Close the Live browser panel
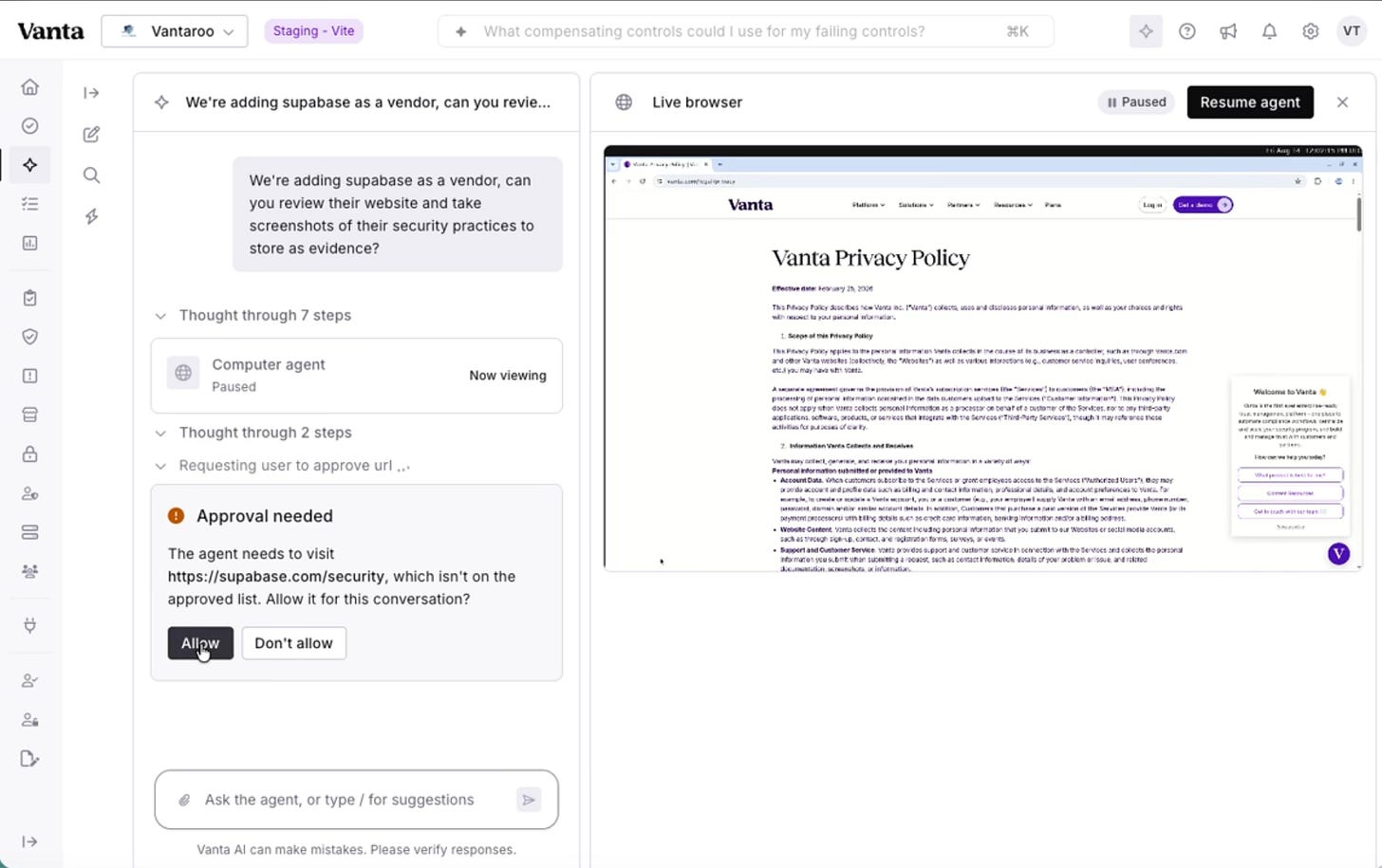This screenshot has height=868, width=1382. tap(1342, 102)
